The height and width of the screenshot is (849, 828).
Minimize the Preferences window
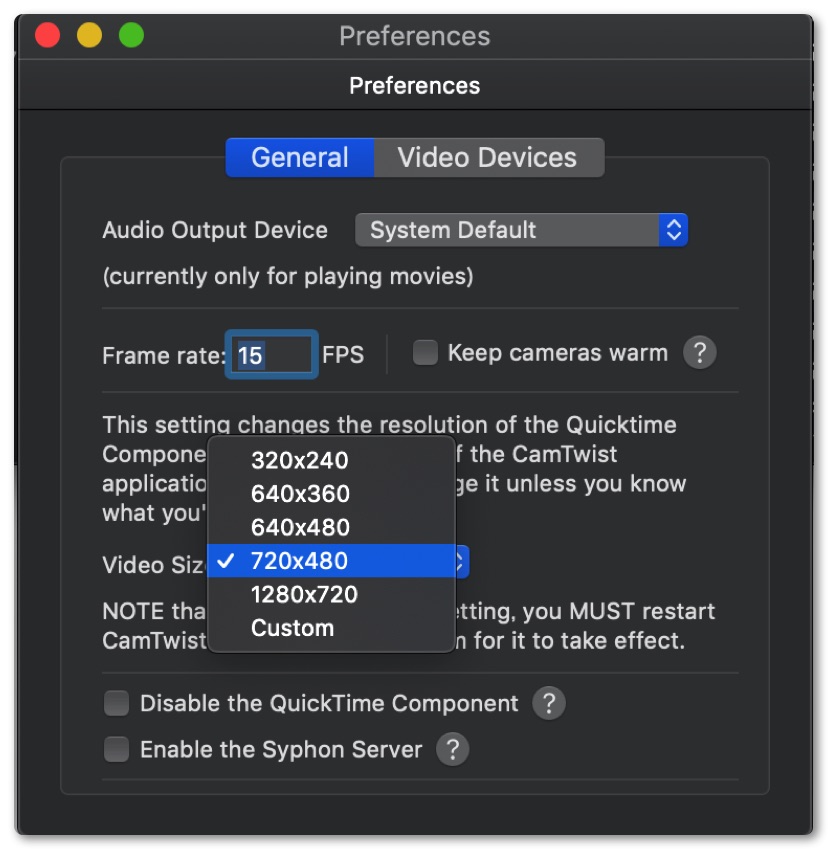coord(89,36)
